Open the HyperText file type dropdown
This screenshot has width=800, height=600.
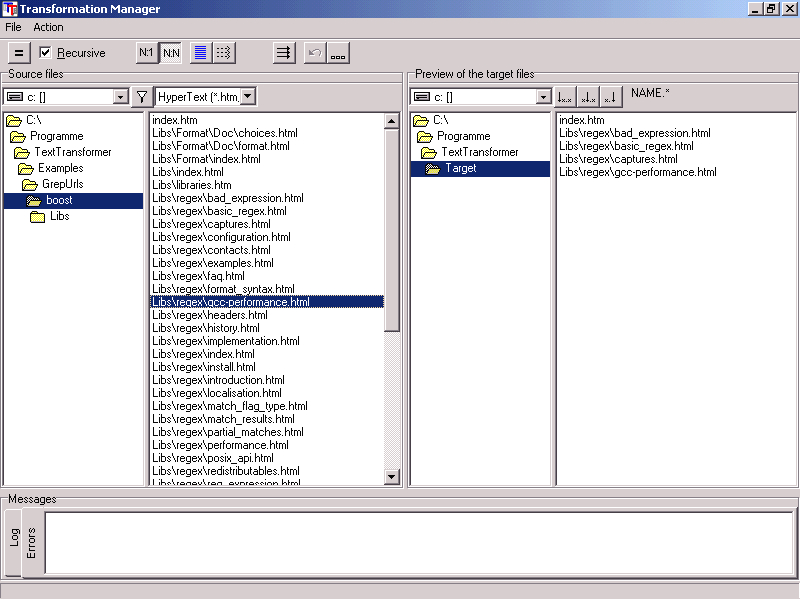[x=248, y=97]
